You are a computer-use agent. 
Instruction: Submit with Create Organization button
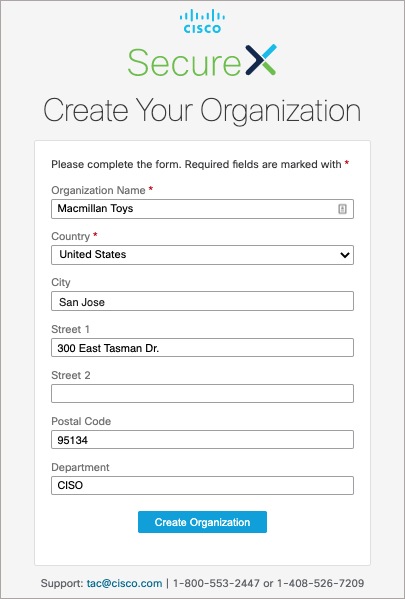point(202,522)
